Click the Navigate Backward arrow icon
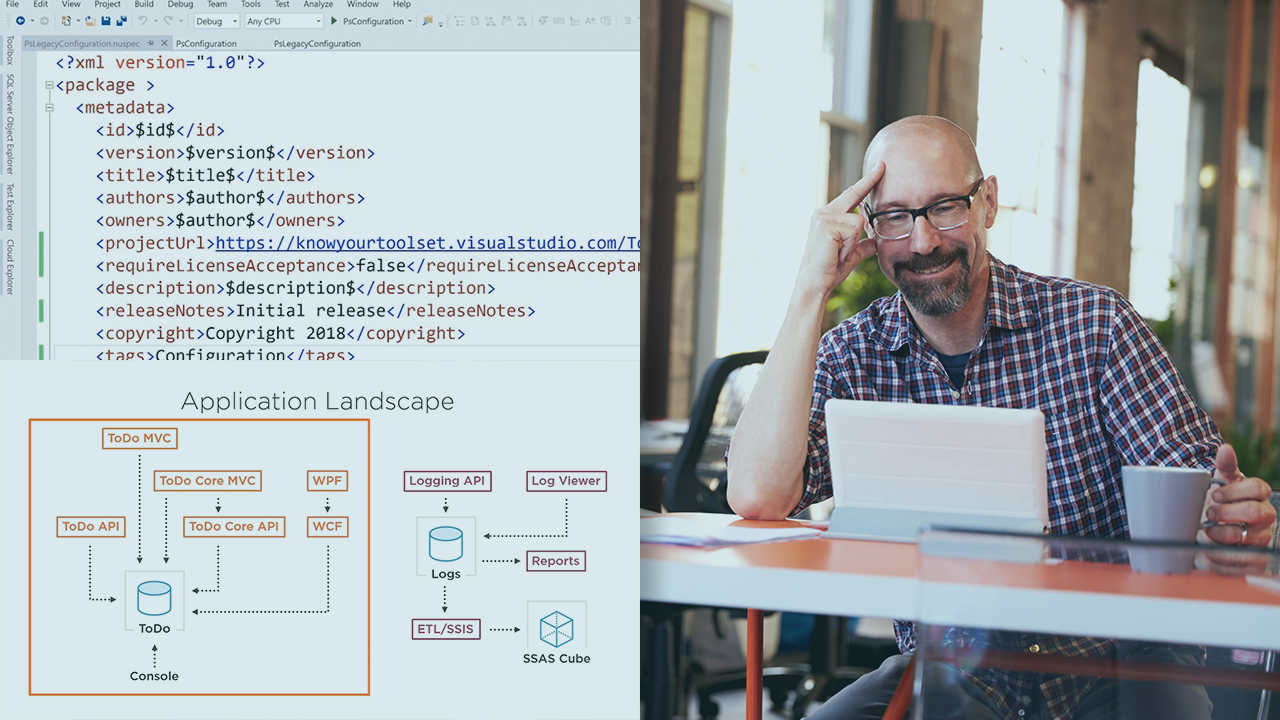This screenshot has height=720, width=1280. coord(19,21)
